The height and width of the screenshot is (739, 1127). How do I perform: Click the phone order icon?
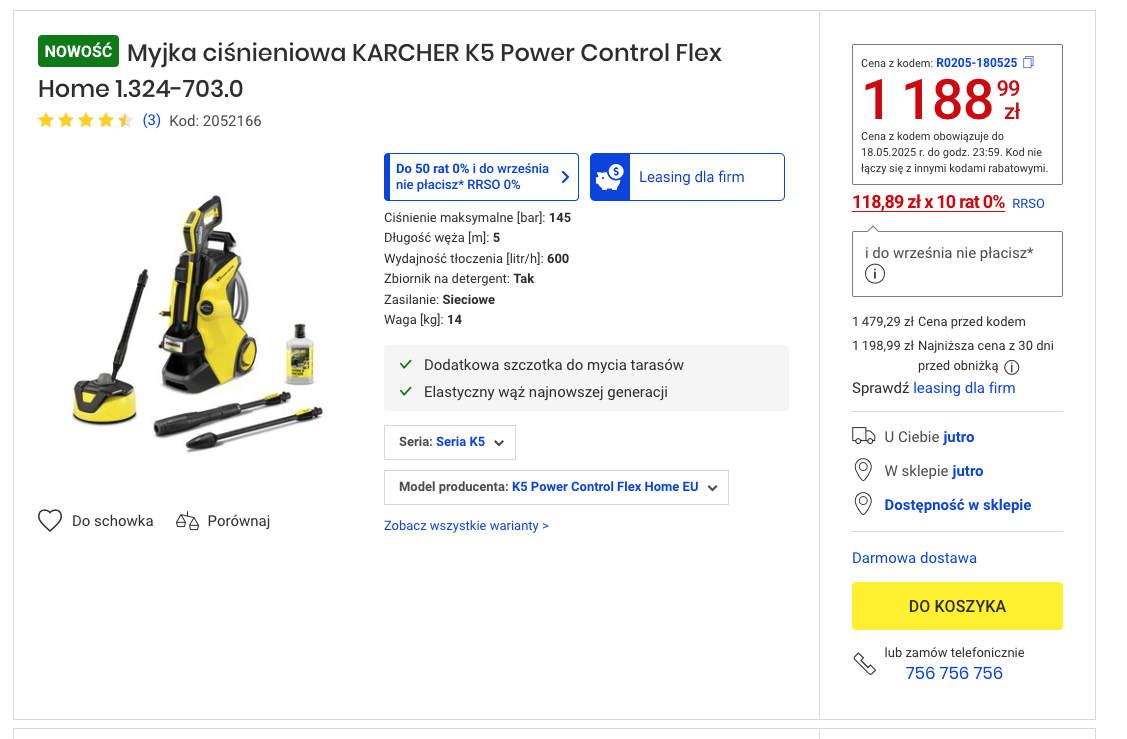click(864, 663)
